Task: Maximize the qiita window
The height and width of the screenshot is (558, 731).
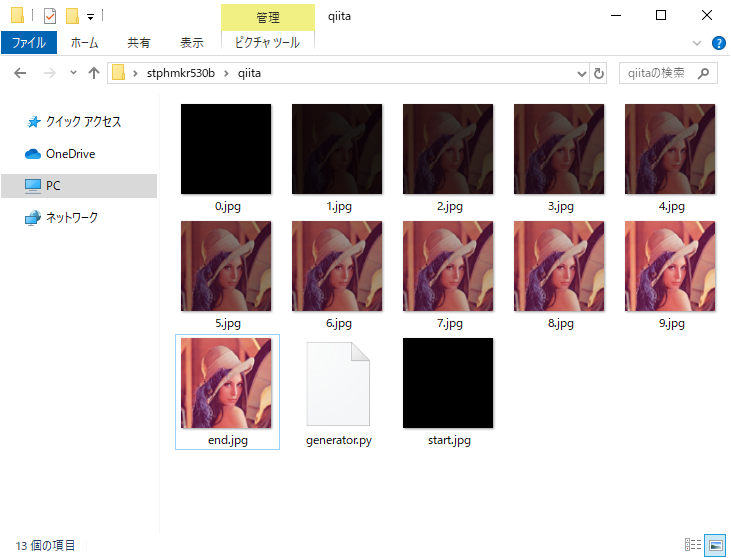Action: click(x=661, y=15)
